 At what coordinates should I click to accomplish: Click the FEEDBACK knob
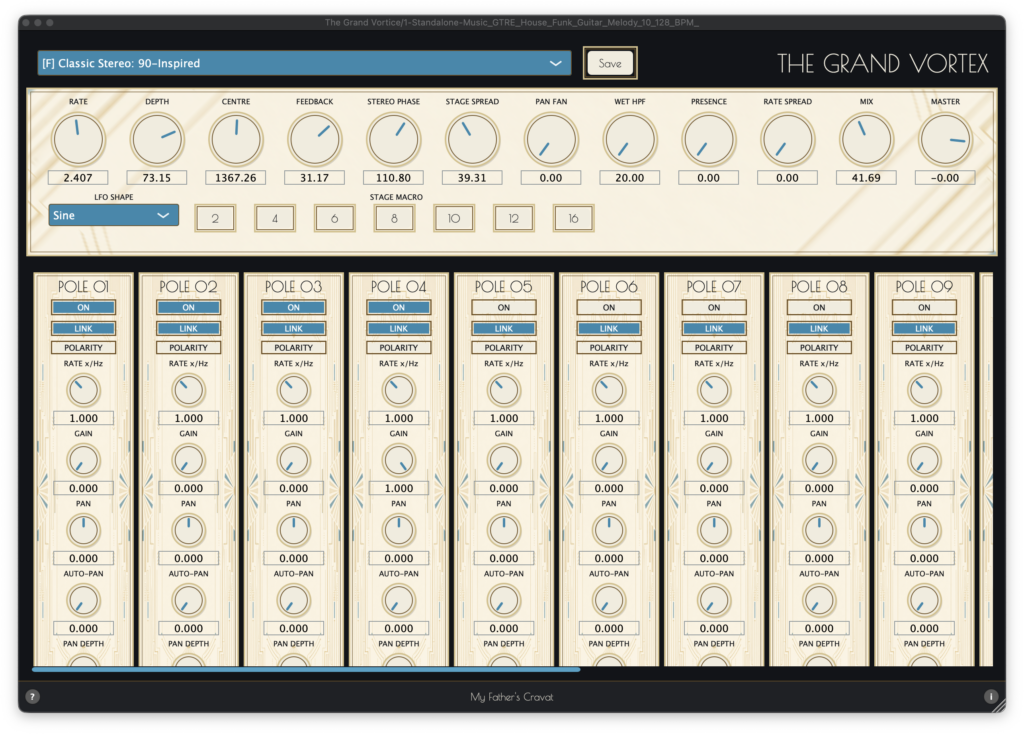pyautogui.click(x=315, y=139)
